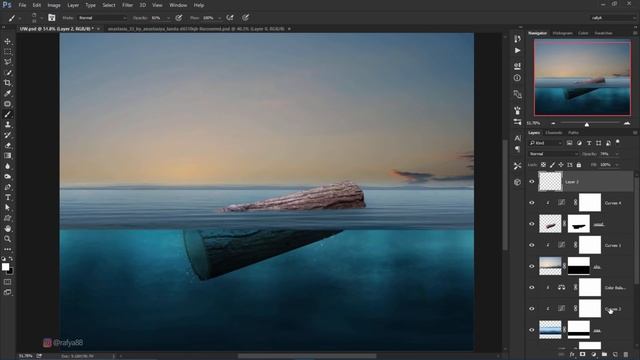This screenshot has width=640, height=360.
Task: Select the Clone Stamp tool
Action: coord(7,124)
